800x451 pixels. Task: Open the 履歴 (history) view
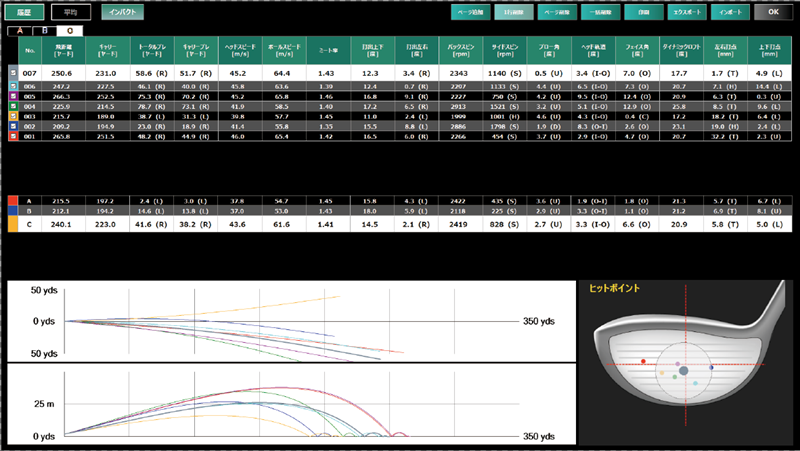point(25,12)
